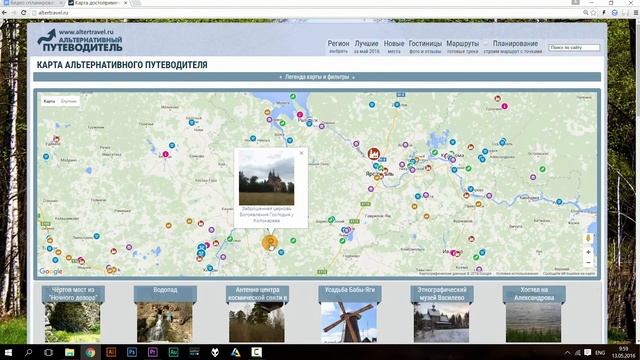640x360 pixels.
Task: Focus the Поиск по сайту search field
Action: pyautogui.click(x=574, y=47)
